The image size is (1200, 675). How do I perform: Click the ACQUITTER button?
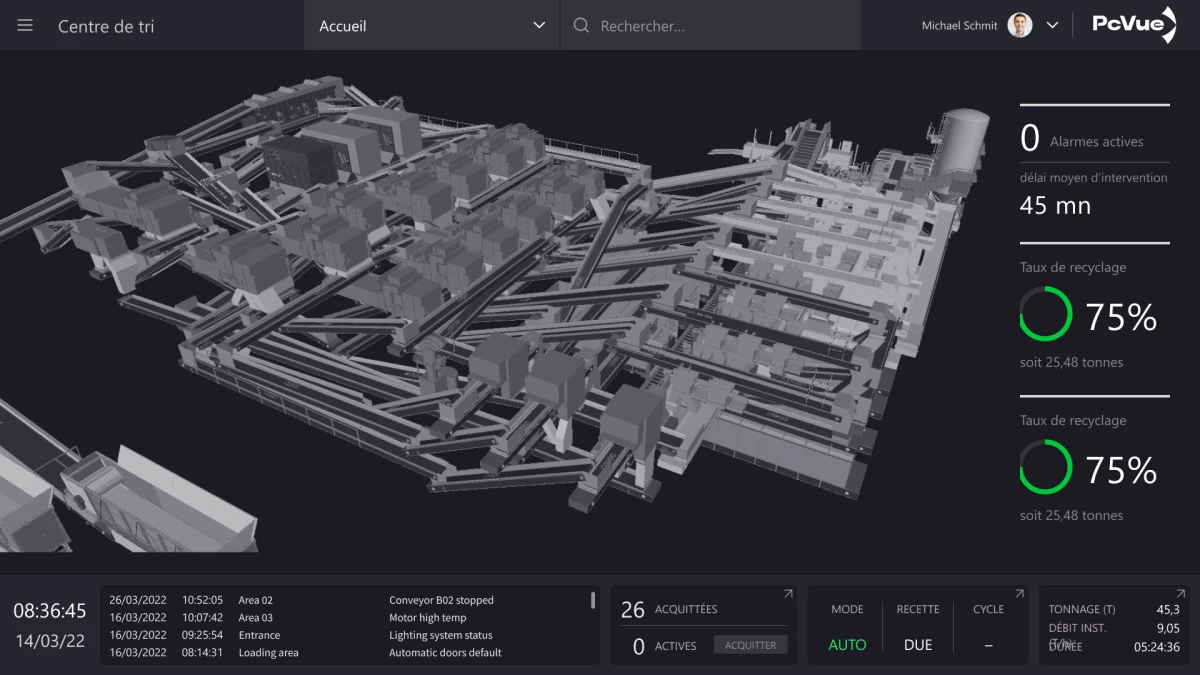point(750,645)
